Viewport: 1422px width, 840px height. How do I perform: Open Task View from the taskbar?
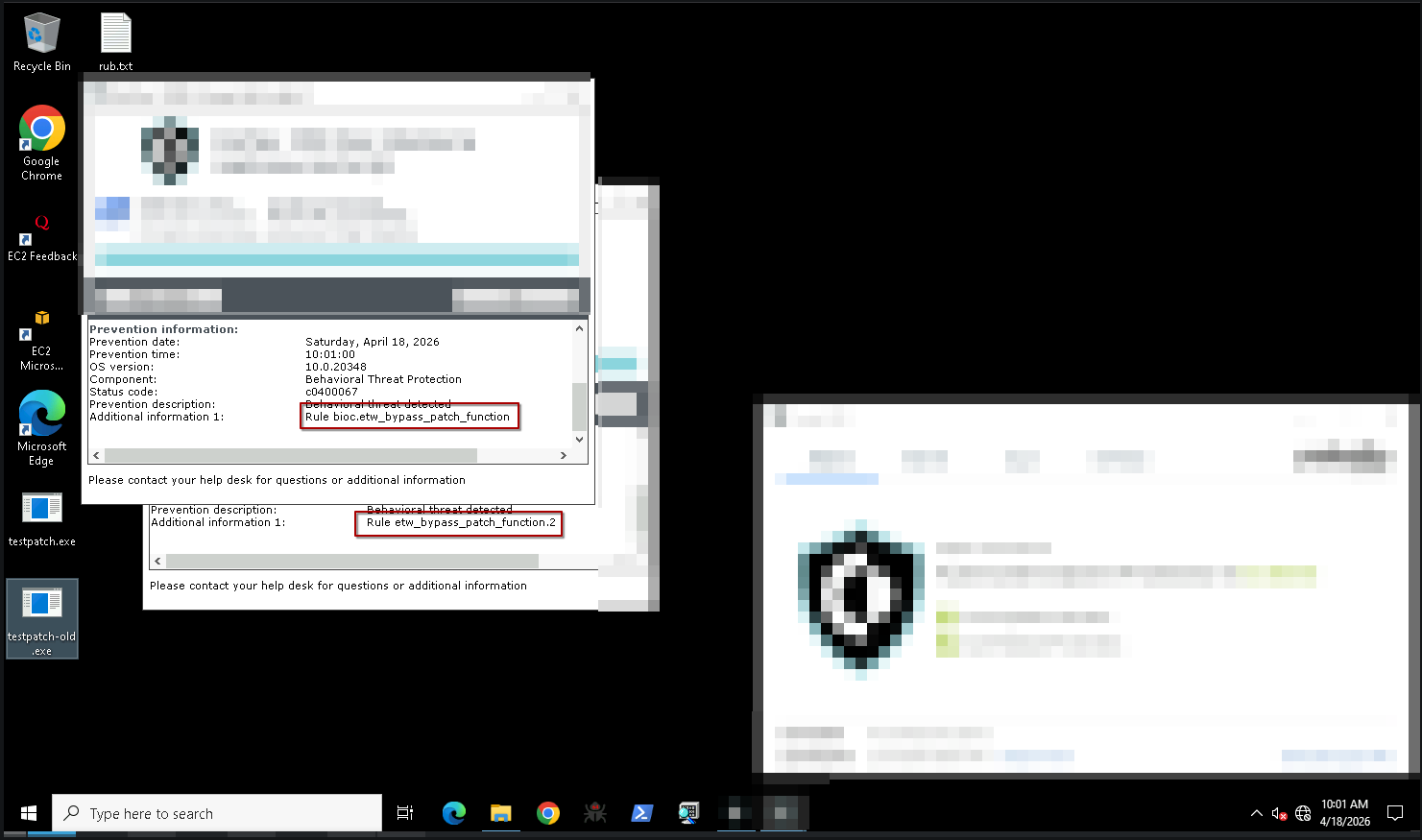pos(405,813)
